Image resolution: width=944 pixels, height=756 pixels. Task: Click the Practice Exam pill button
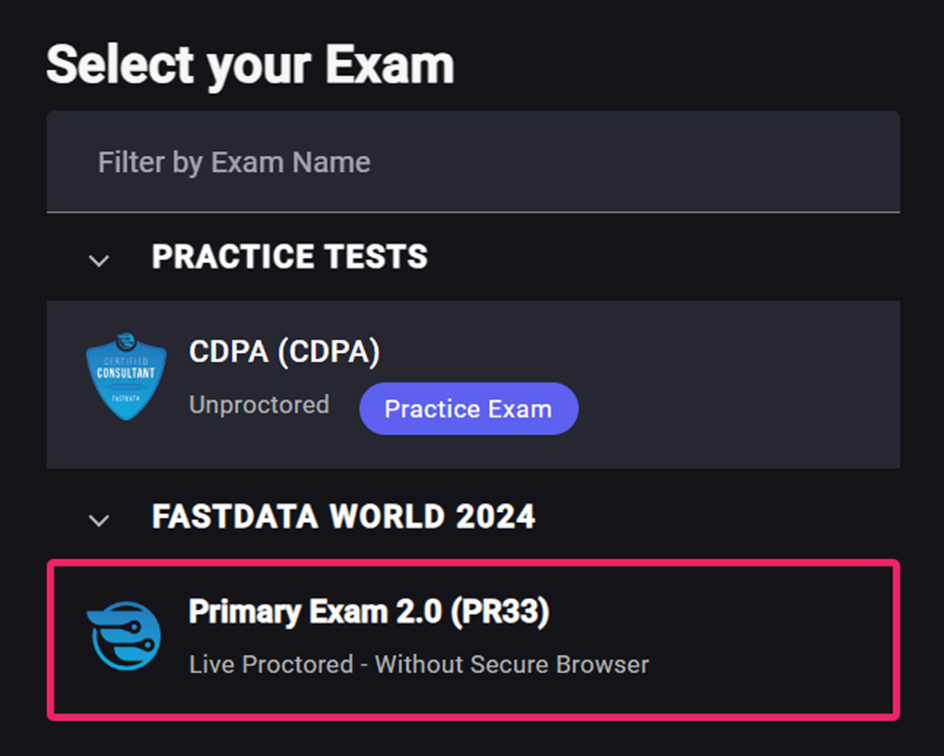pos(468,409)
